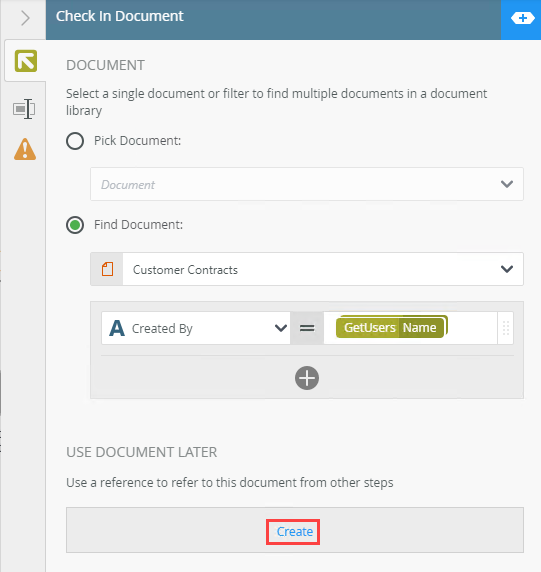
Task: Select the Pick Document radio button
Action: [x=75, y=141]
